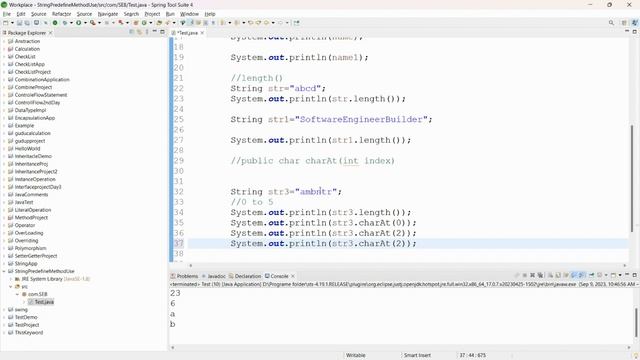Image resolution: width=640 pixels, height=360 pixels.
Task: Minimize the Console panel
Action: coord(627,275)
